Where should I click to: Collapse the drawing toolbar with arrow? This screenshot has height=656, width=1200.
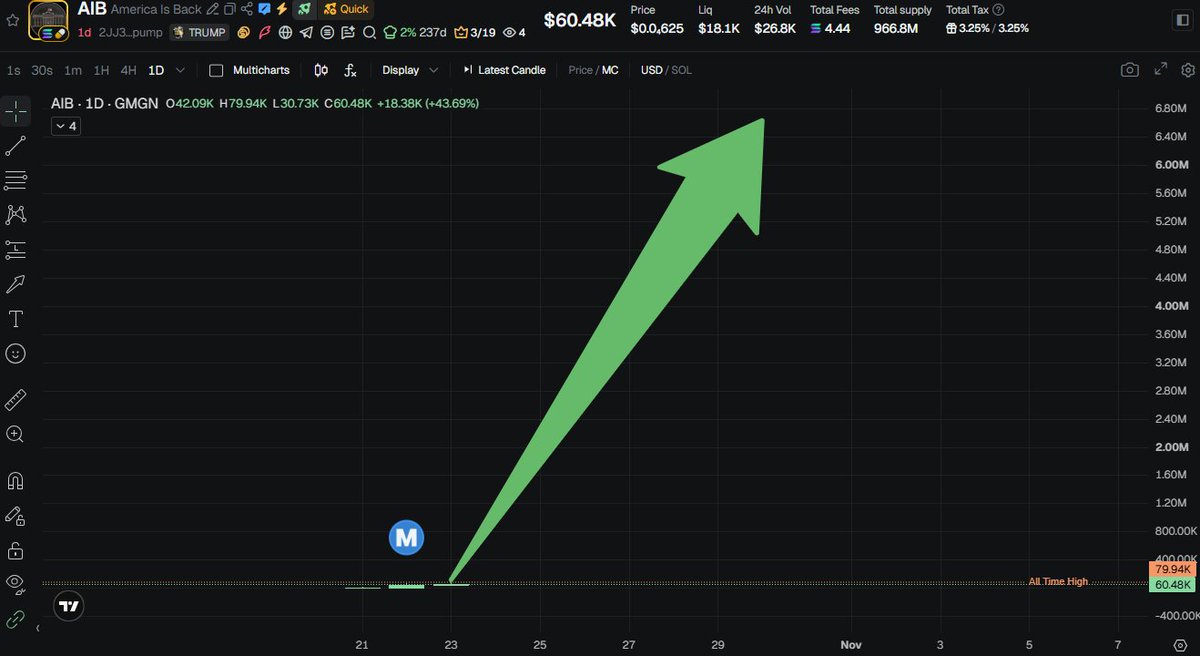click(x=37, y=628)
